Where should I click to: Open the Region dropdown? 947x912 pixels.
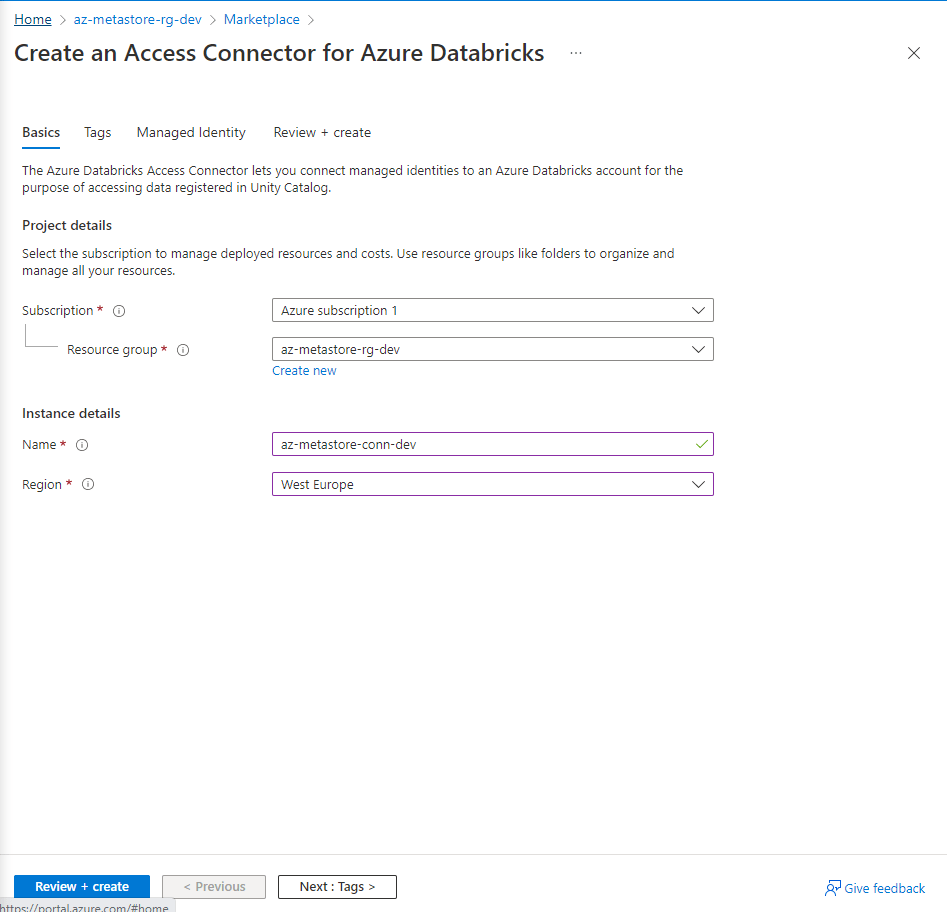coord(699,484)
